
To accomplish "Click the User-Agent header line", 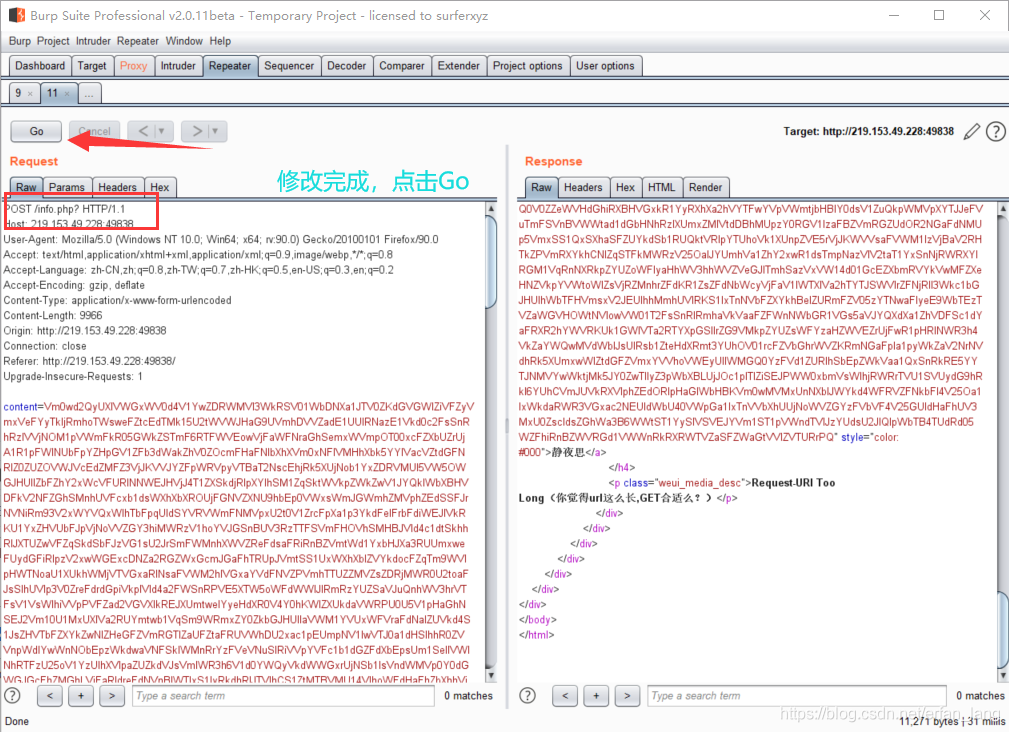I will (x=221, y=239).
